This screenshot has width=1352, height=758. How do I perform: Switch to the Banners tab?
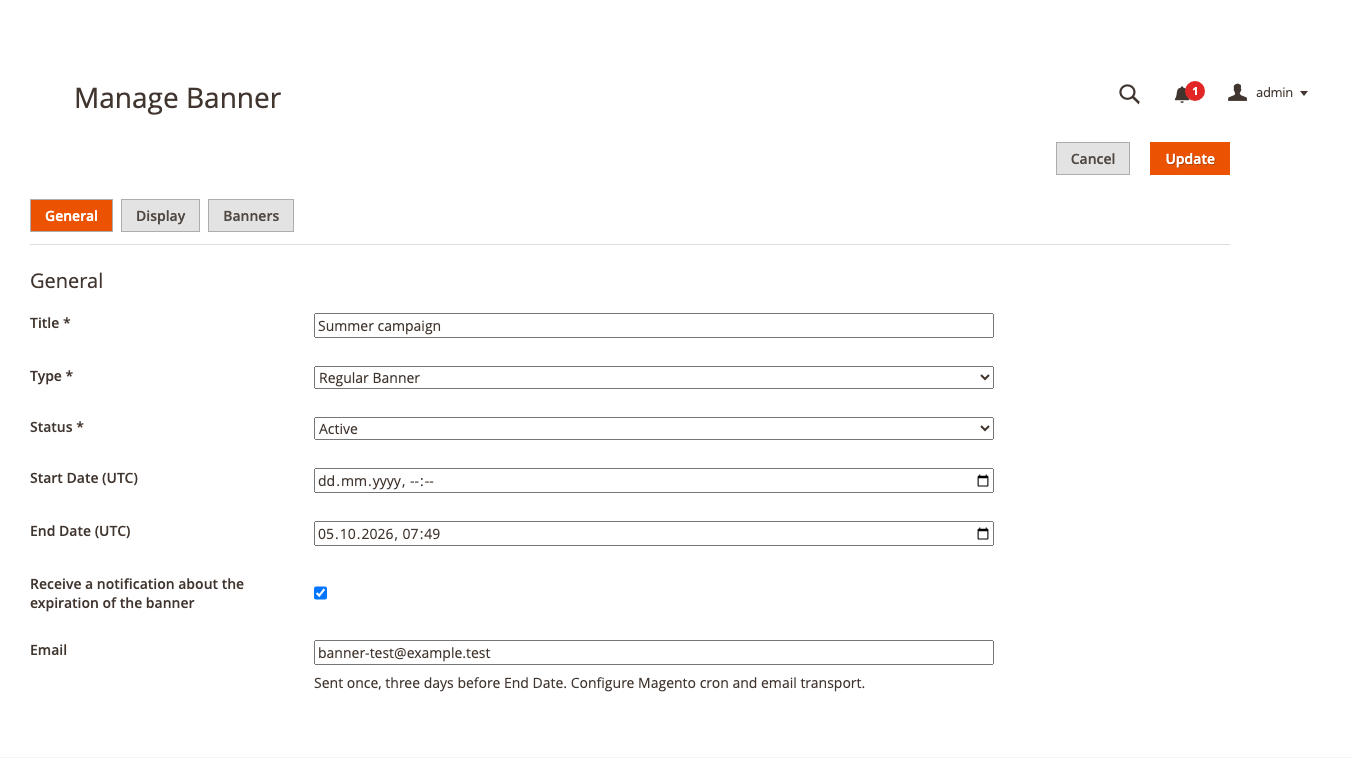tap(251, 216)
